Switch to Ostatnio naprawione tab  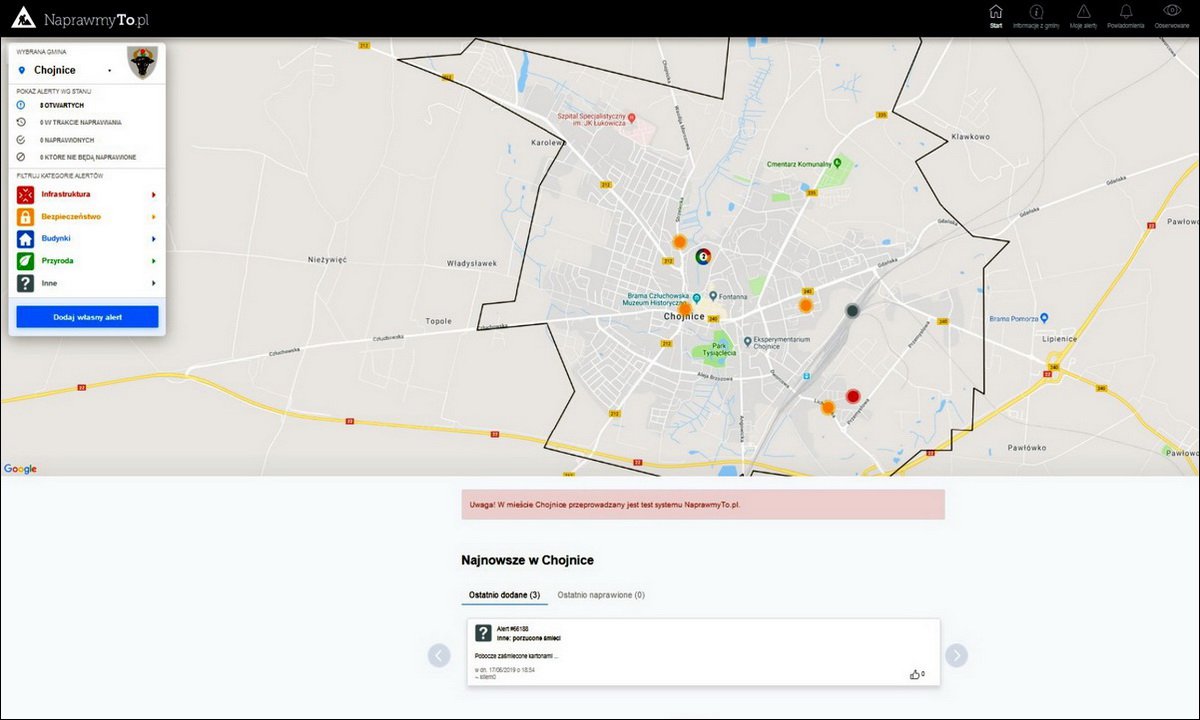pos(601,595)
